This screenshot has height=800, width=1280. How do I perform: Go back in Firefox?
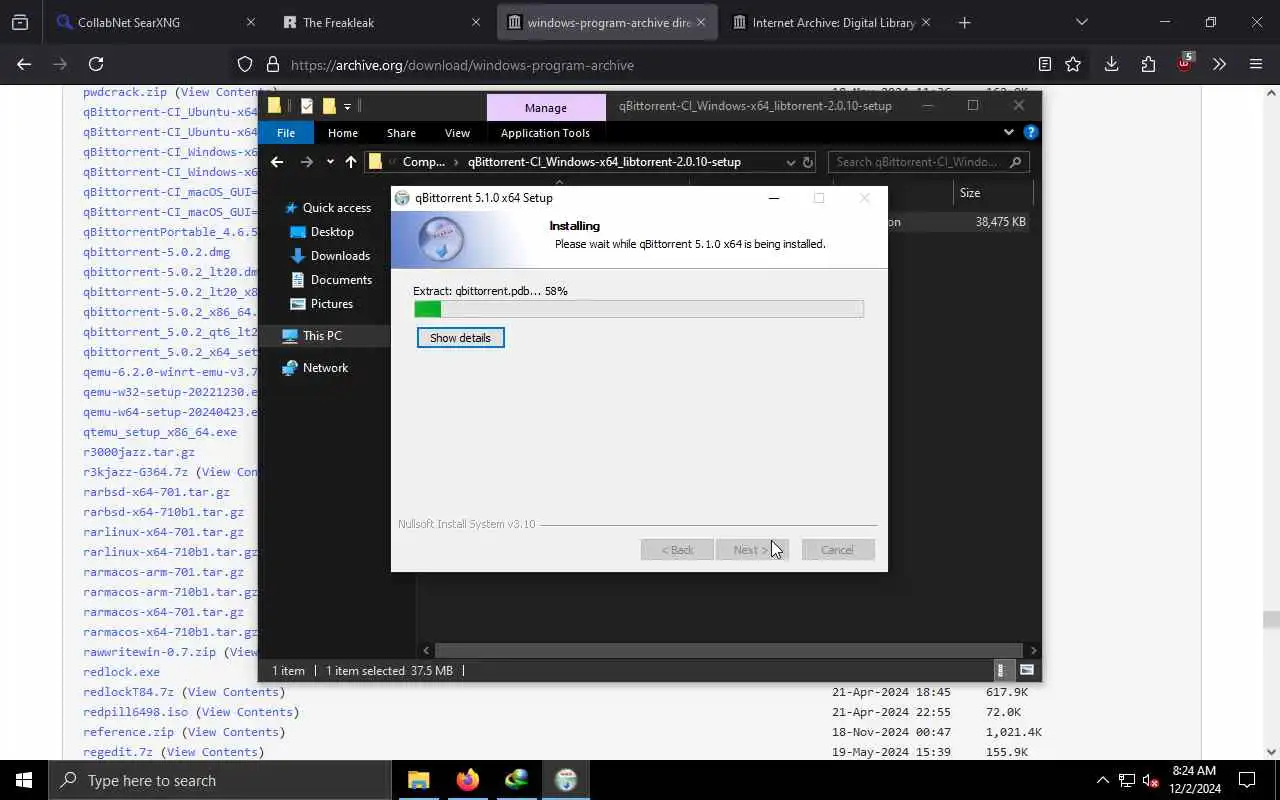[x=24, y=65]
